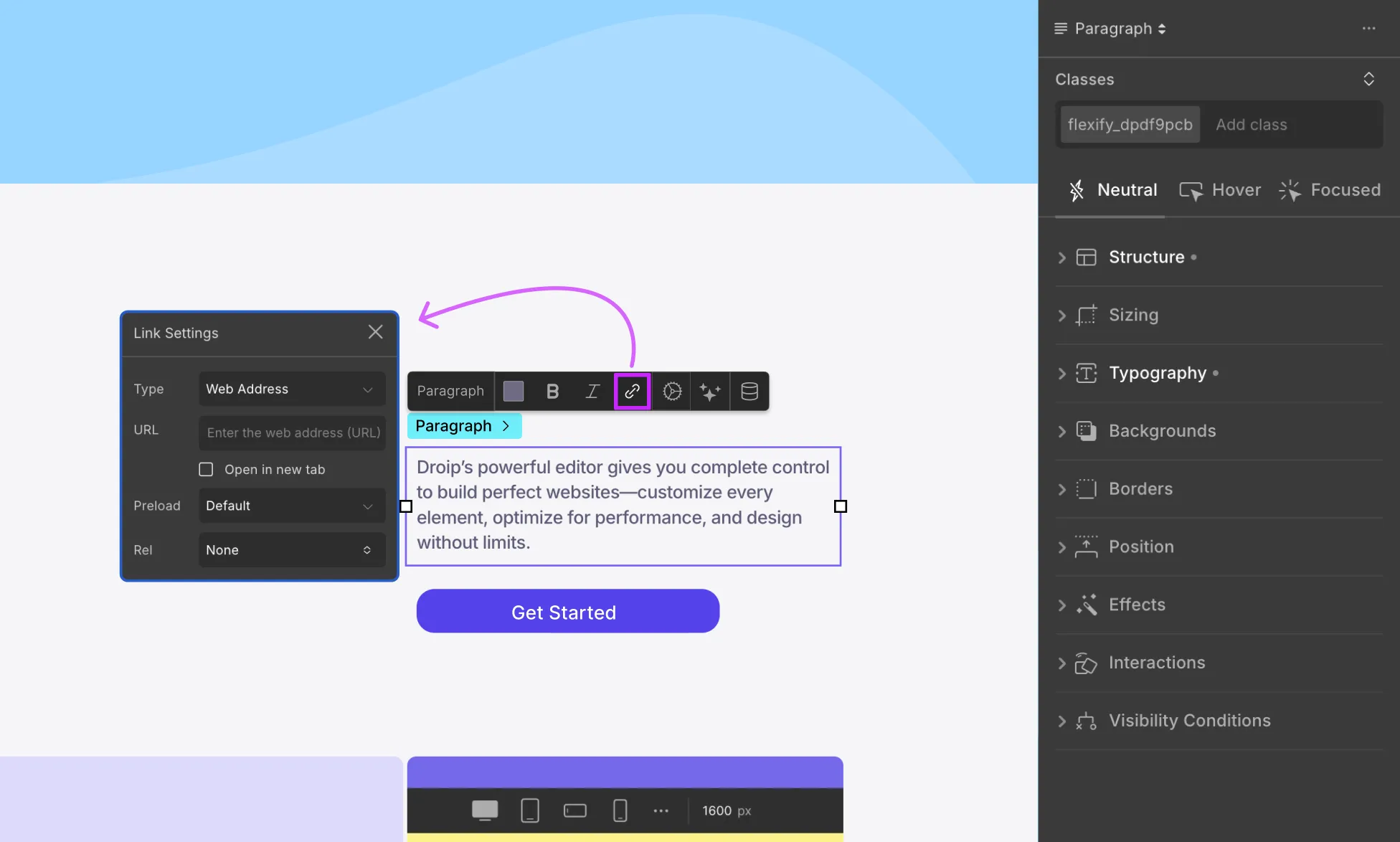Toggle italic formatting in text toolbar
The height and width of the screenshot is (842, 1400).
click(x=592, y=392)
